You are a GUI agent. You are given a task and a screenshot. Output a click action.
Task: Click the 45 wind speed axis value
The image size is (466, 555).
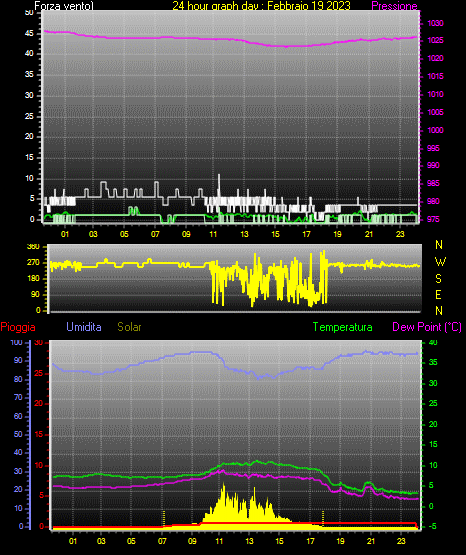click(29, 34)
